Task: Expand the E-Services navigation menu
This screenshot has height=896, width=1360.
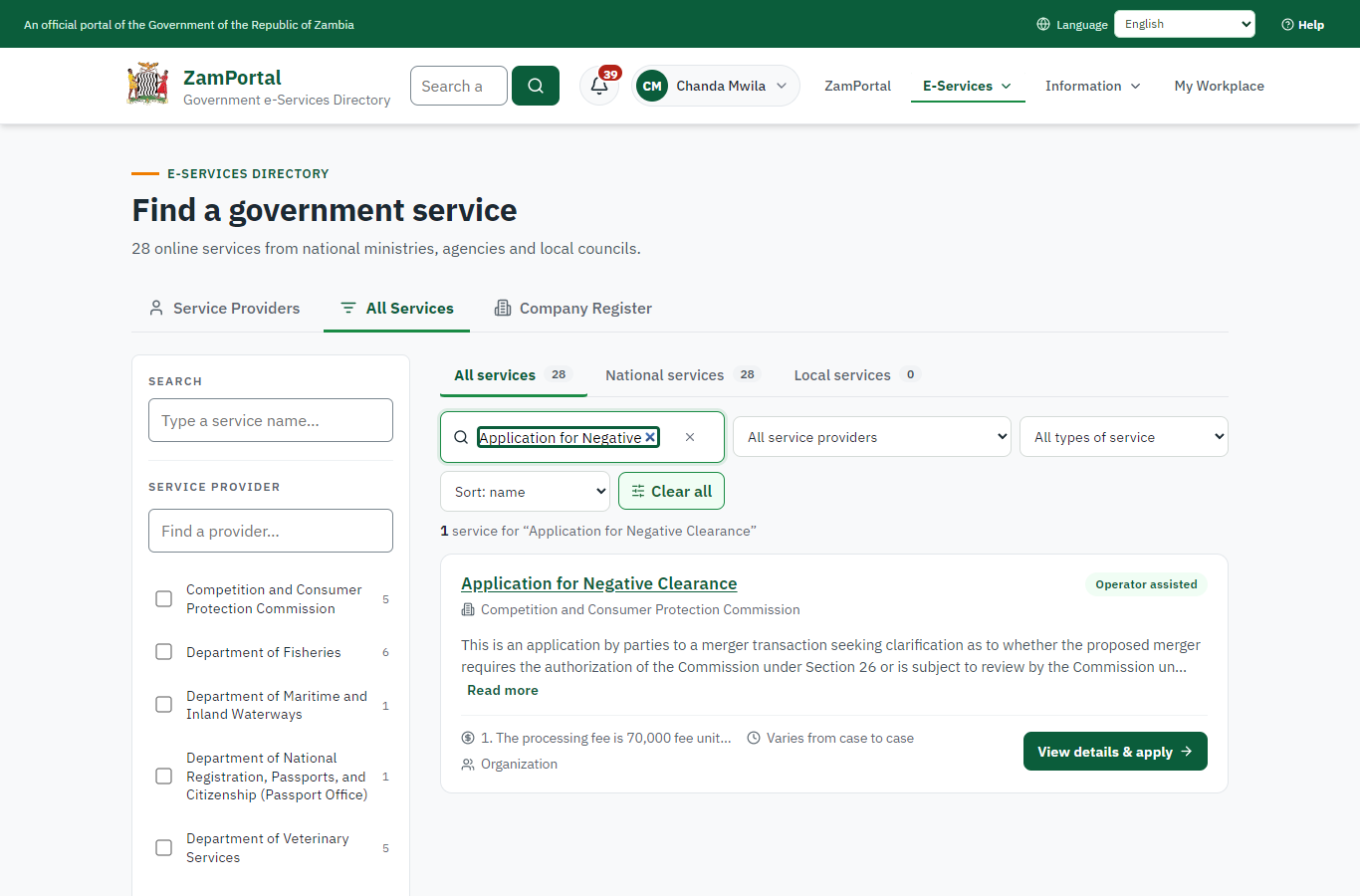Action: 968,86
